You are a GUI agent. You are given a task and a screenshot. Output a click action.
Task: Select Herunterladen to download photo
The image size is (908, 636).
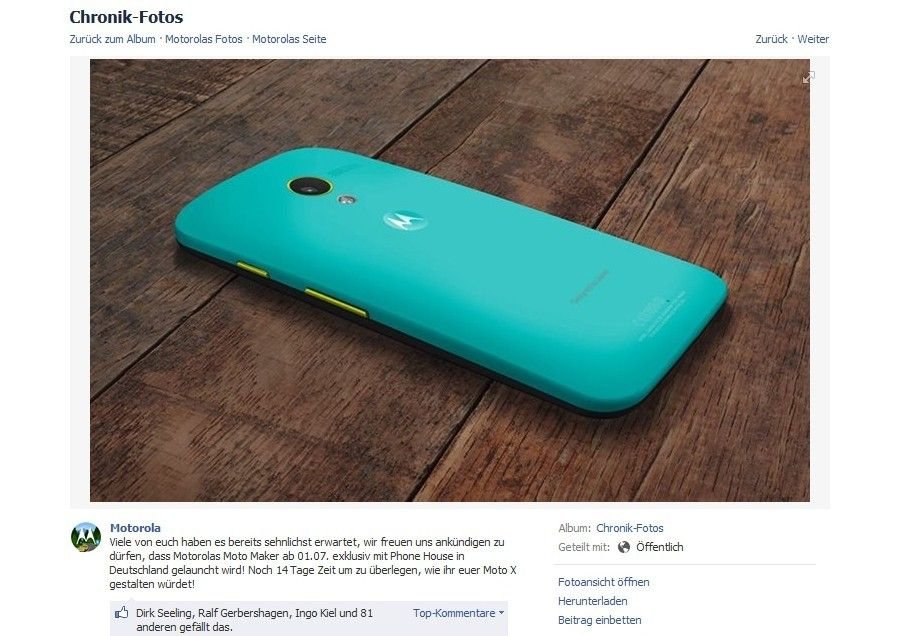592,601
